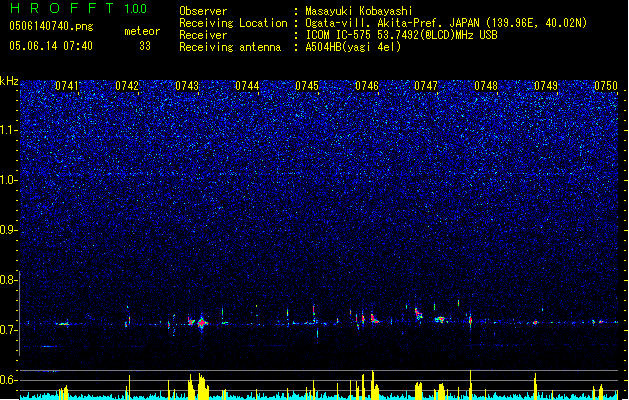Click the 0743 time marker

187,86
